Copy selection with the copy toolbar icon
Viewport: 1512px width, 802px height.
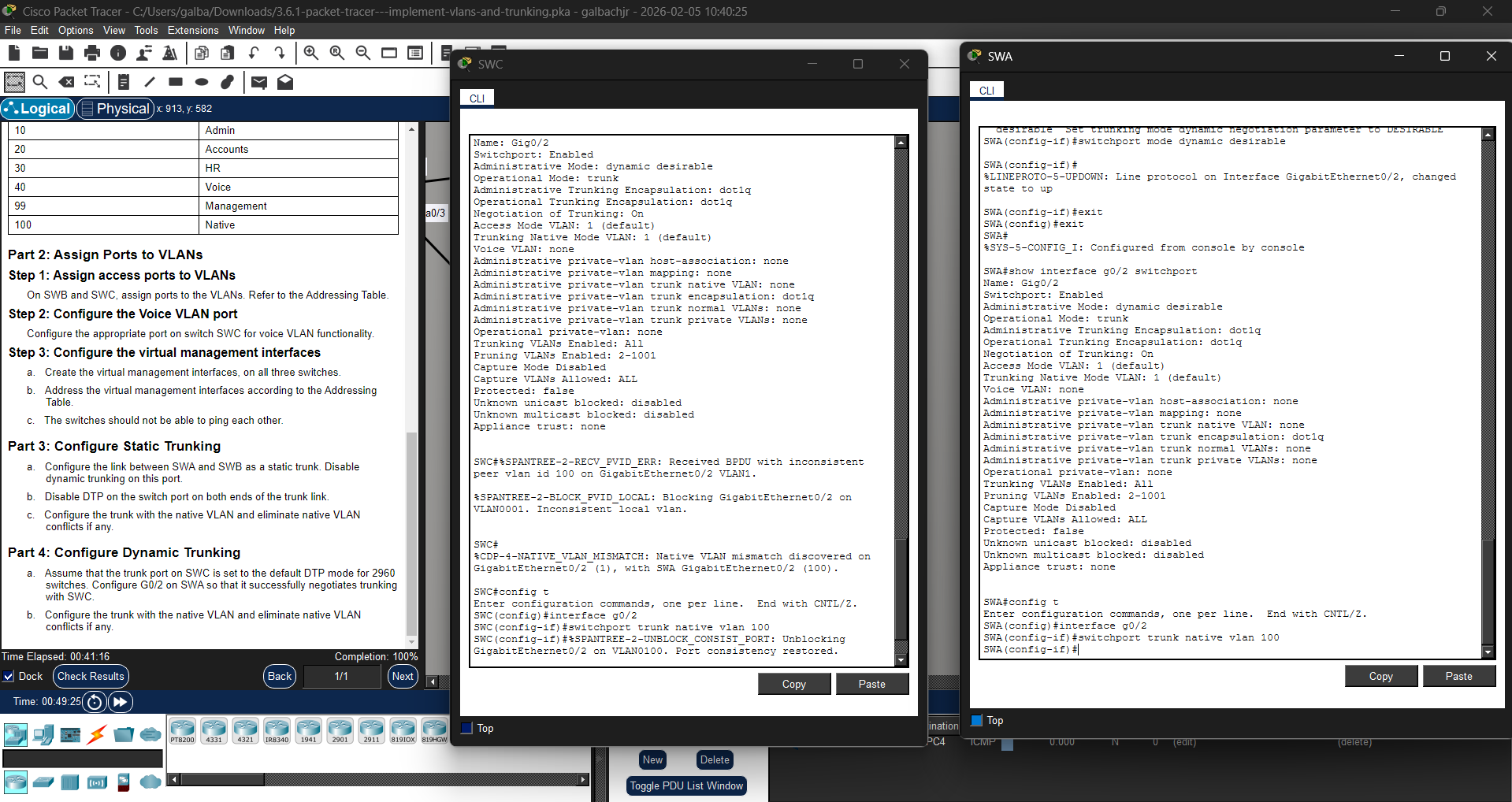[202, 53]
